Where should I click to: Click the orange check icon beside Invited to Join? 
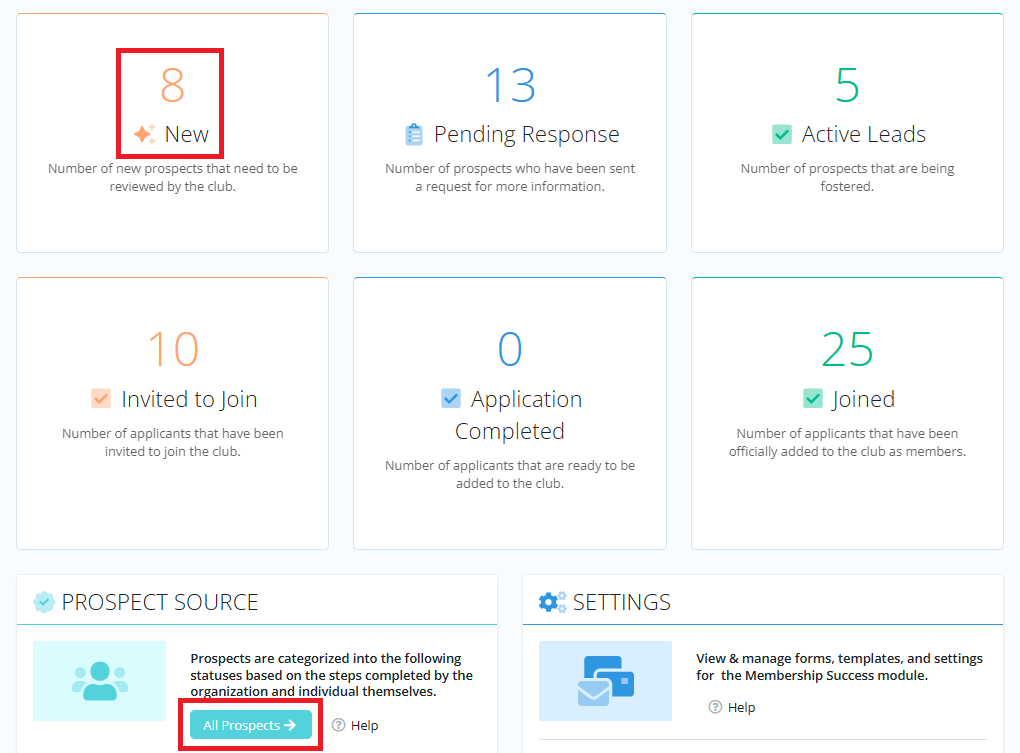click(101, 399)
